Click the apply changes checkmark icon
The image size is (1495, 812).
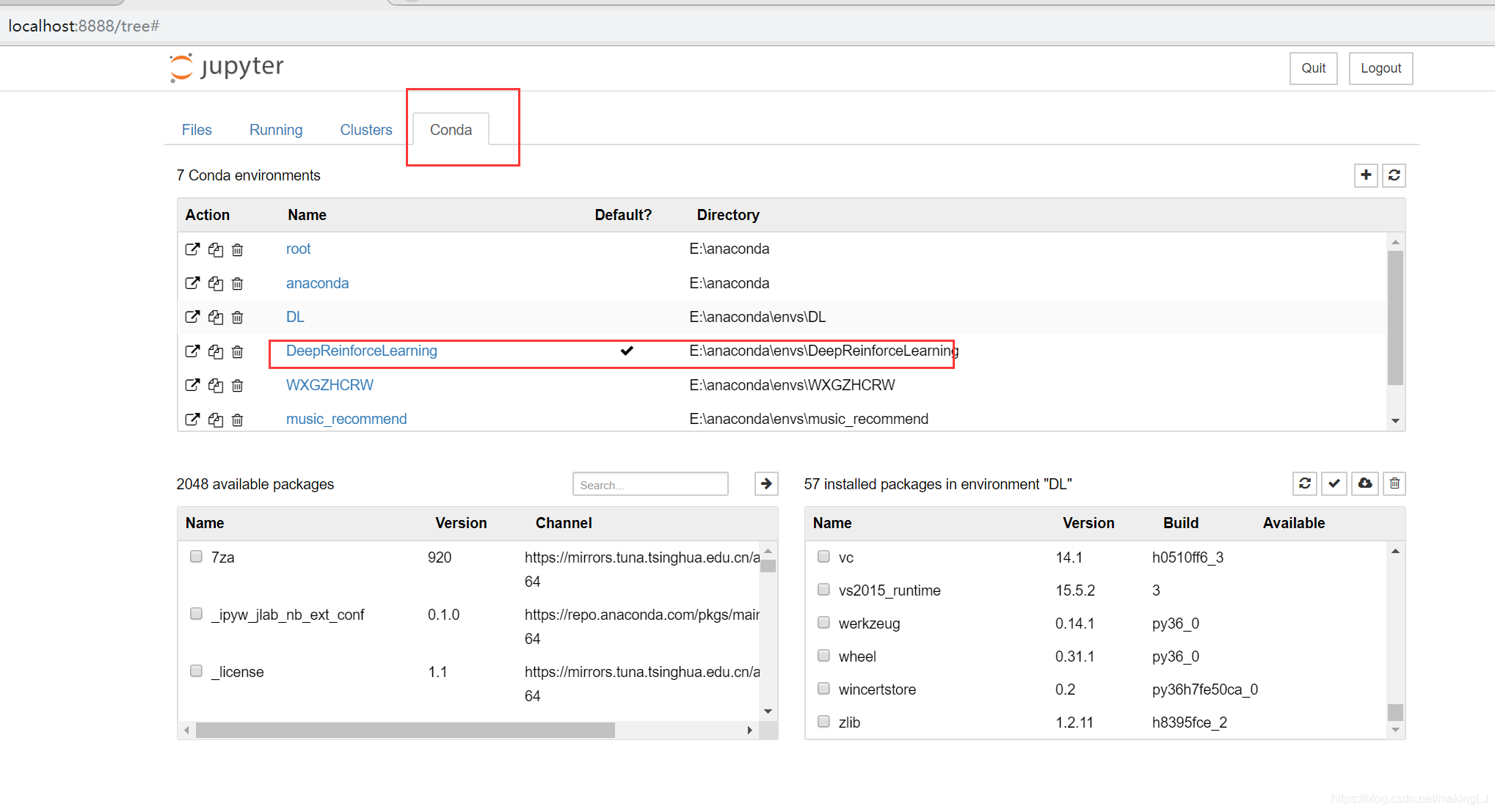point(1335,484)
